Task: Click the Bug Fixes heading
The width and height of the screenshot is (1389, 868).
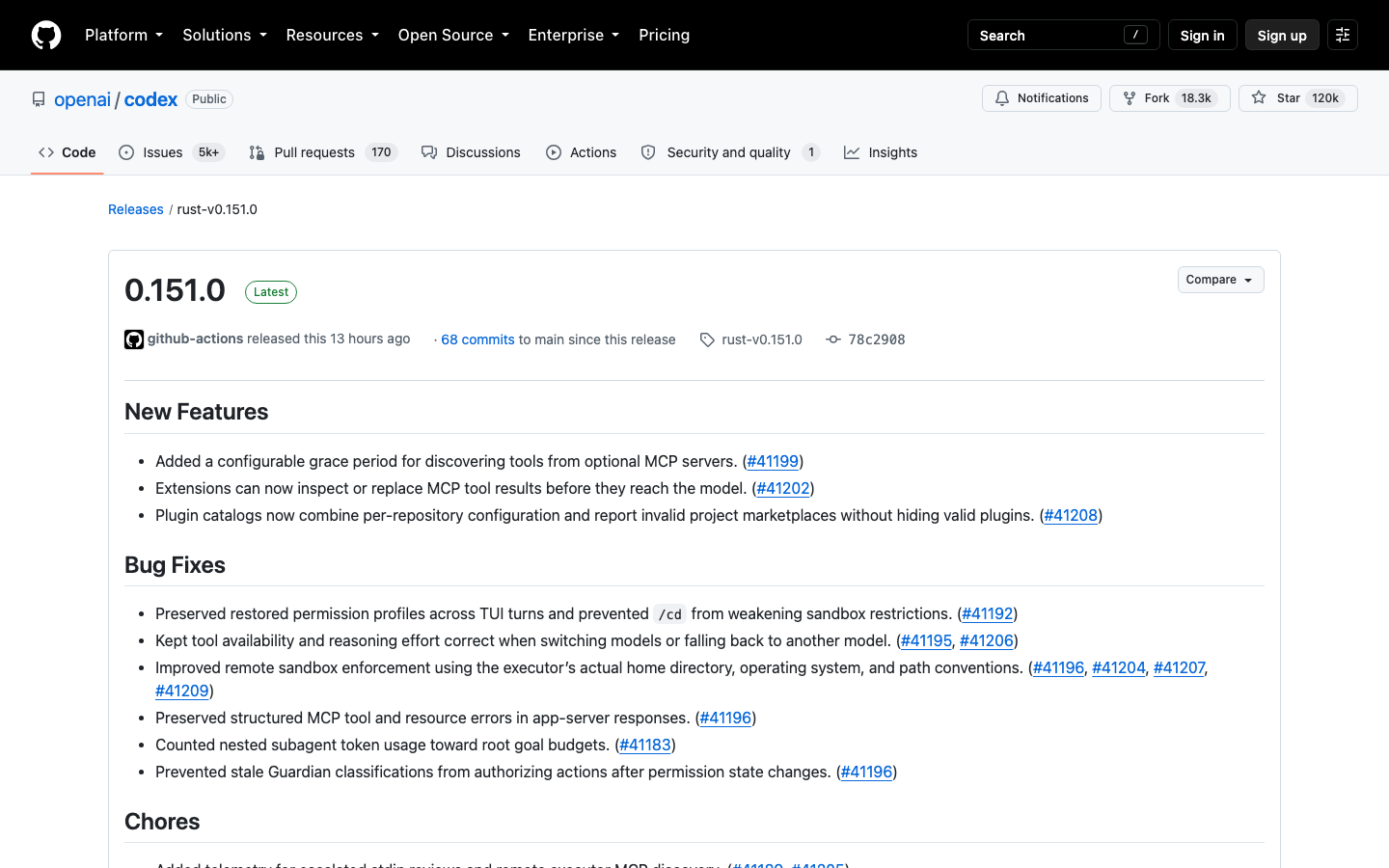Action: [x=175, y=565]
